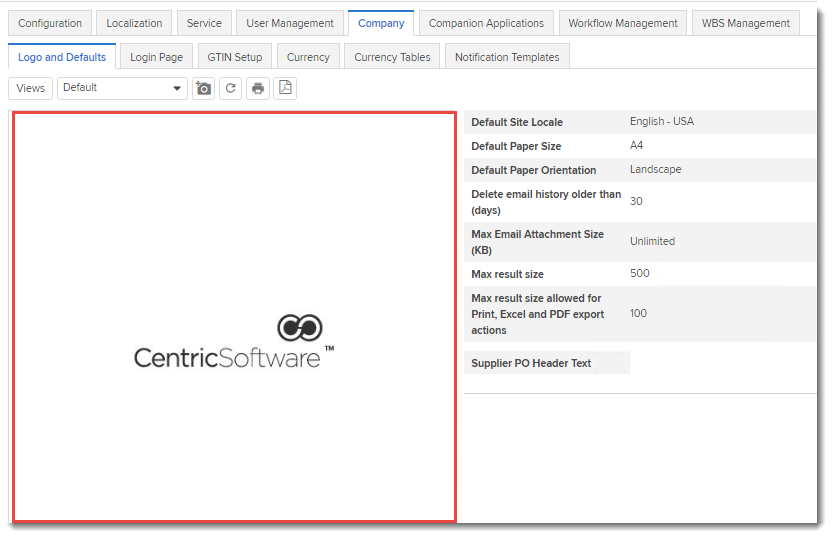The width and height of the screenshot is (832, 538).
Task: Go to Notification Templates subtab
Action: click(507, 57)
